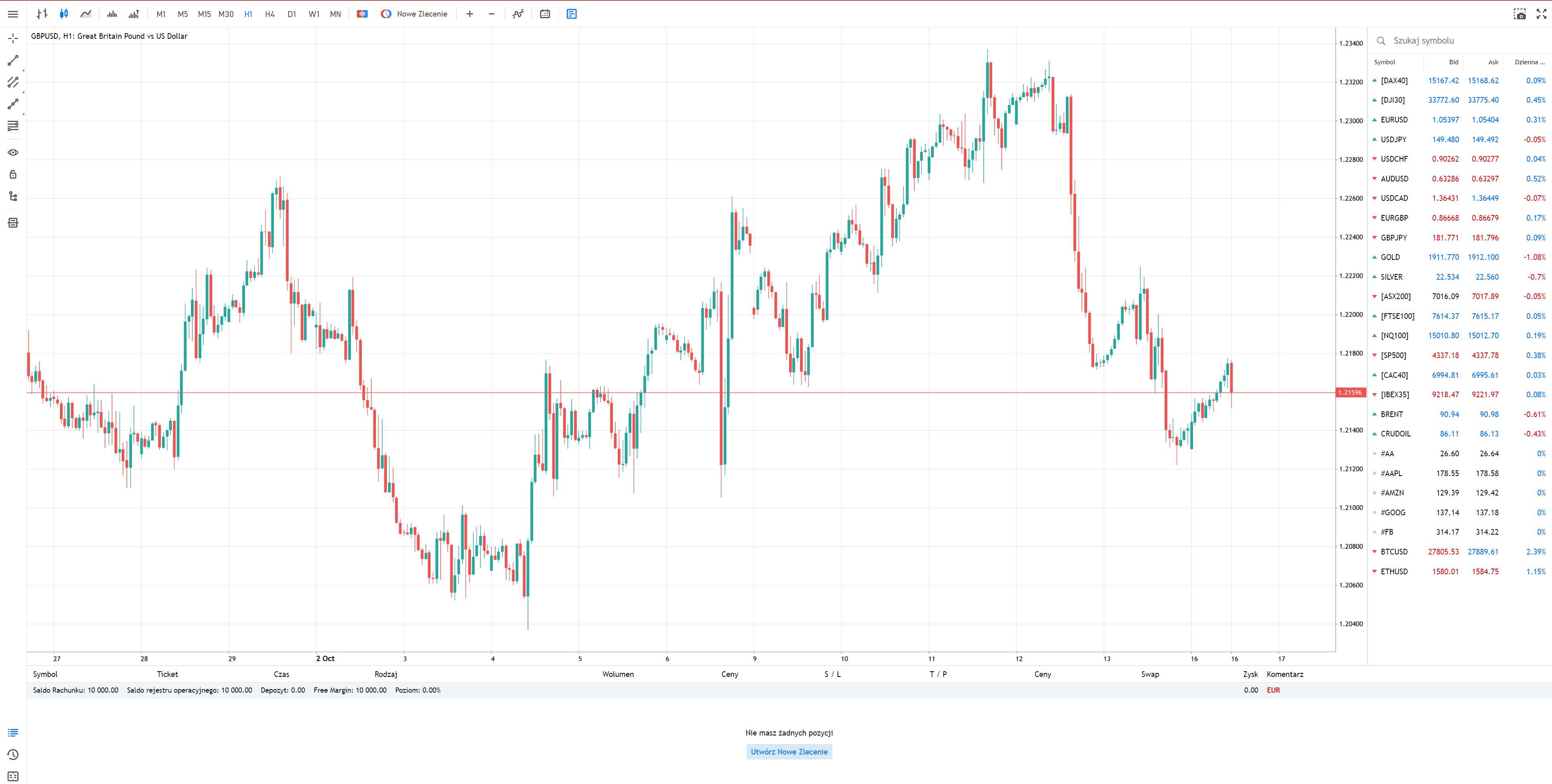The height and width of the screenshot is (784, 1552).
Task: Select the crosshair cursor tool
Action: pyautogui.click(x=13, y=38)
